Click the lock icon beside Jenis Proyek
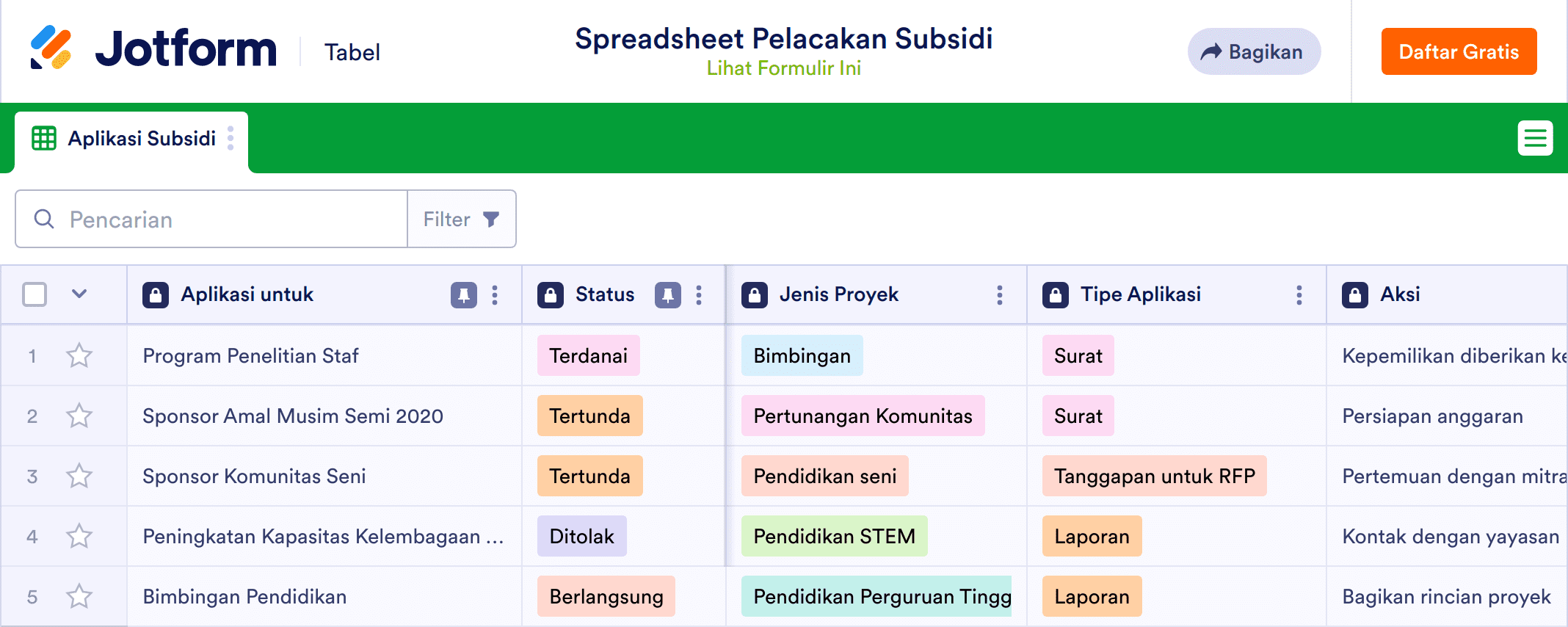The image size is (1568, 627). (x=754, y=295)
